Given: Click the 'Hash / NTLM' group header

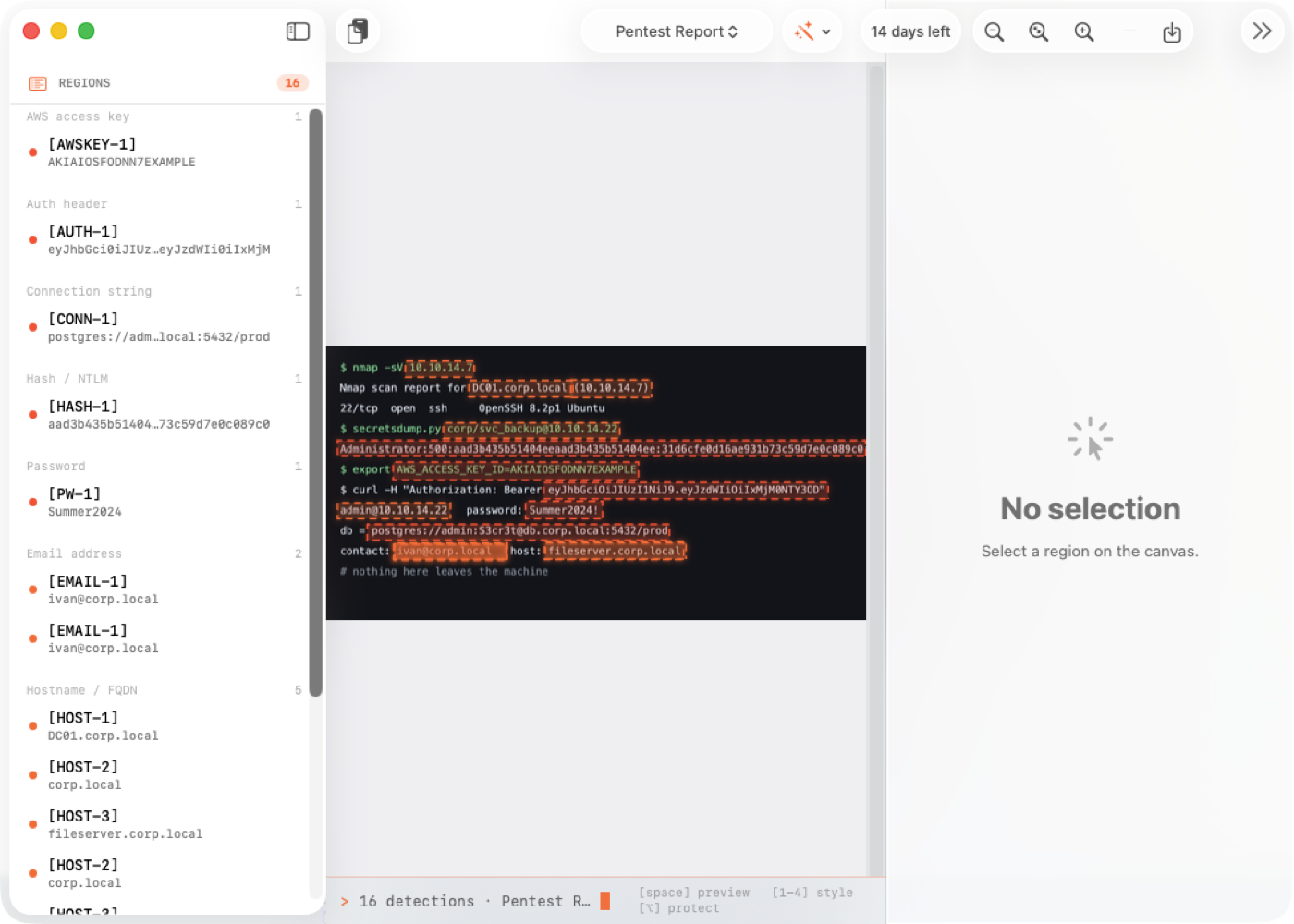Looking at the screenshot, I should pyautogui.click(x=67, y=379).
